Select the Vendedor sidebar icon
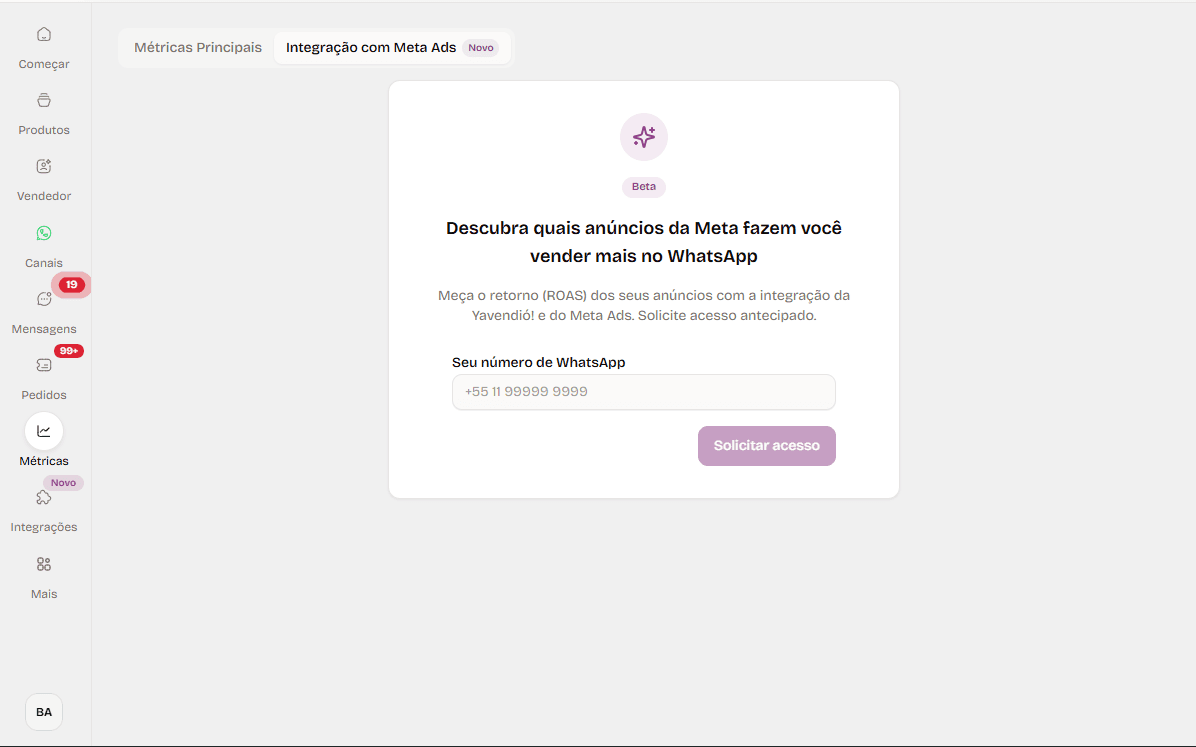Screen dimensions: 1196x747 (43, 166)
